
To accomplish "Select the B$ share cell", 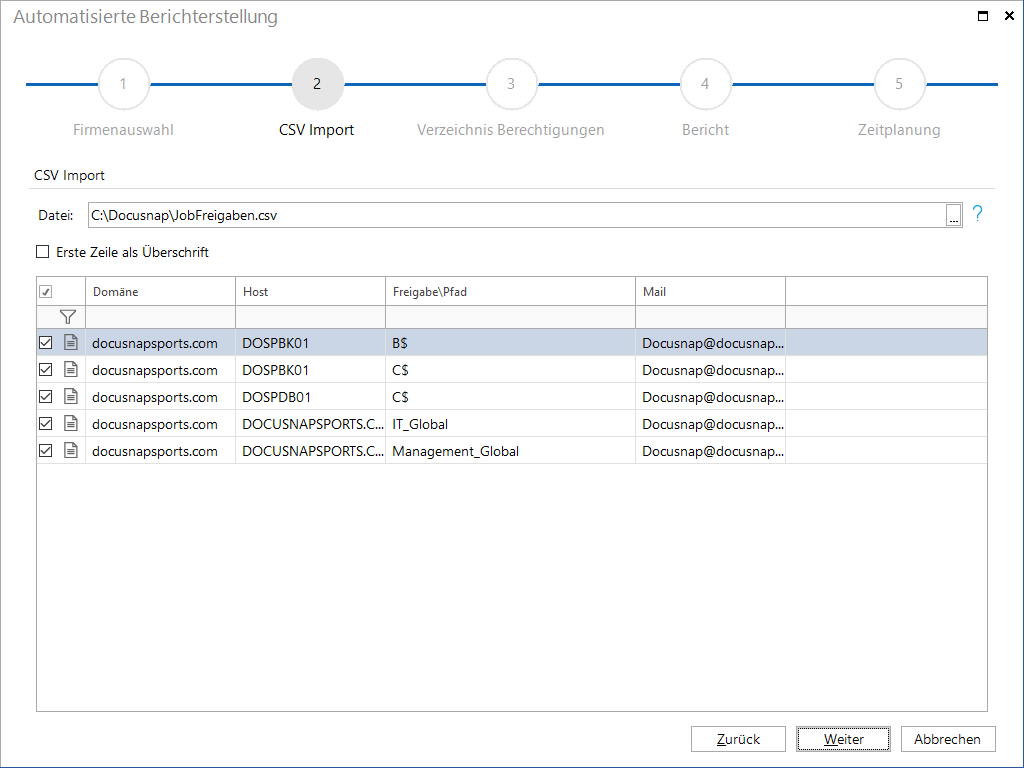I will (510, 342).
